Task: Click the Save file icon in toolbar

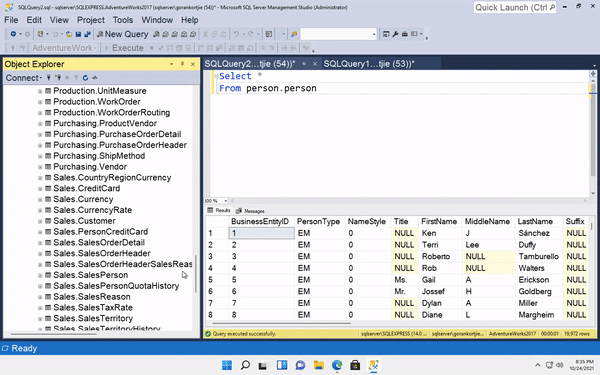Action: tap(78, 34)
